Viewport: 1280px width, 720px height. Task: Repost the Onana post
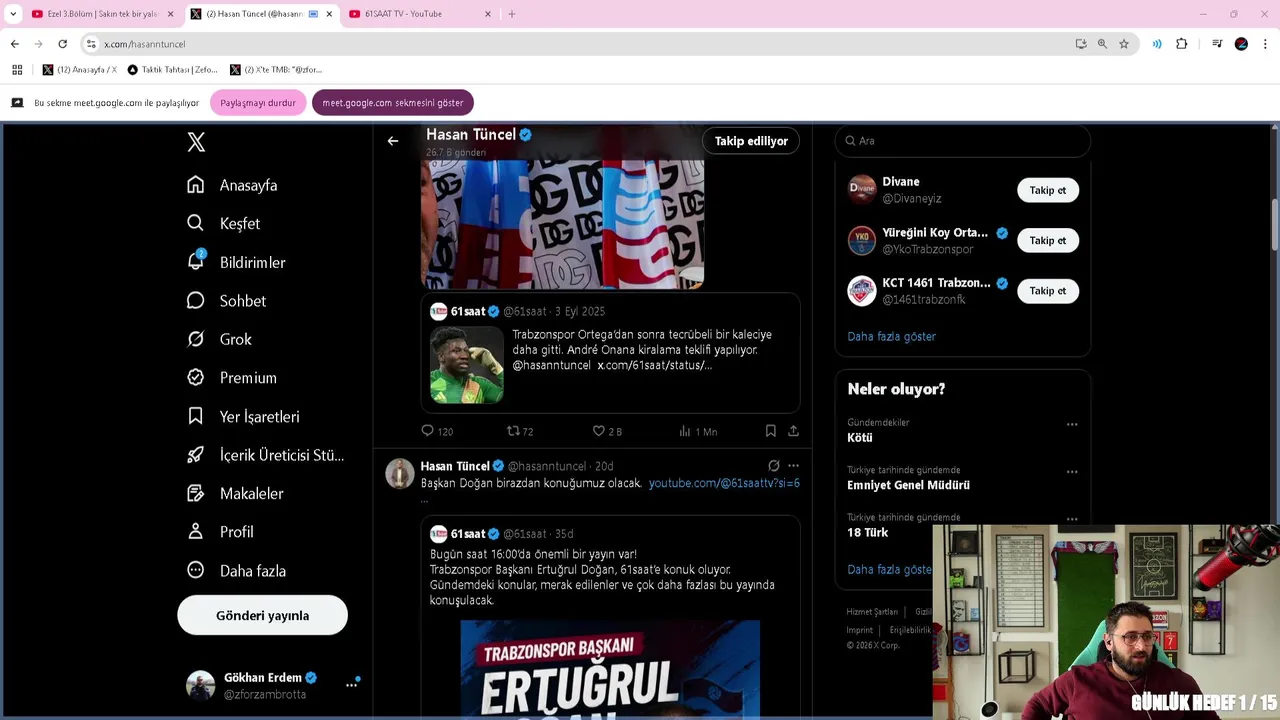tap(520, 431)
